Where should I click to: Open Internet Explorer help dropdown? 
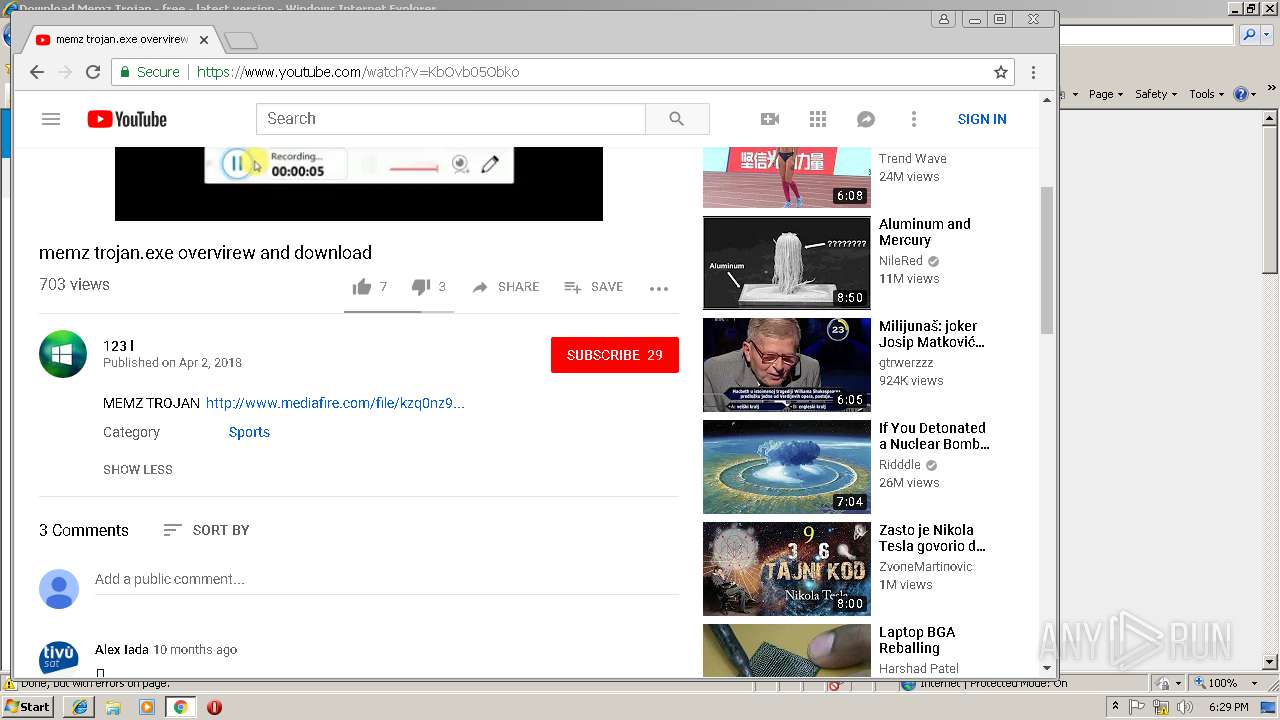pos(1245,94)
